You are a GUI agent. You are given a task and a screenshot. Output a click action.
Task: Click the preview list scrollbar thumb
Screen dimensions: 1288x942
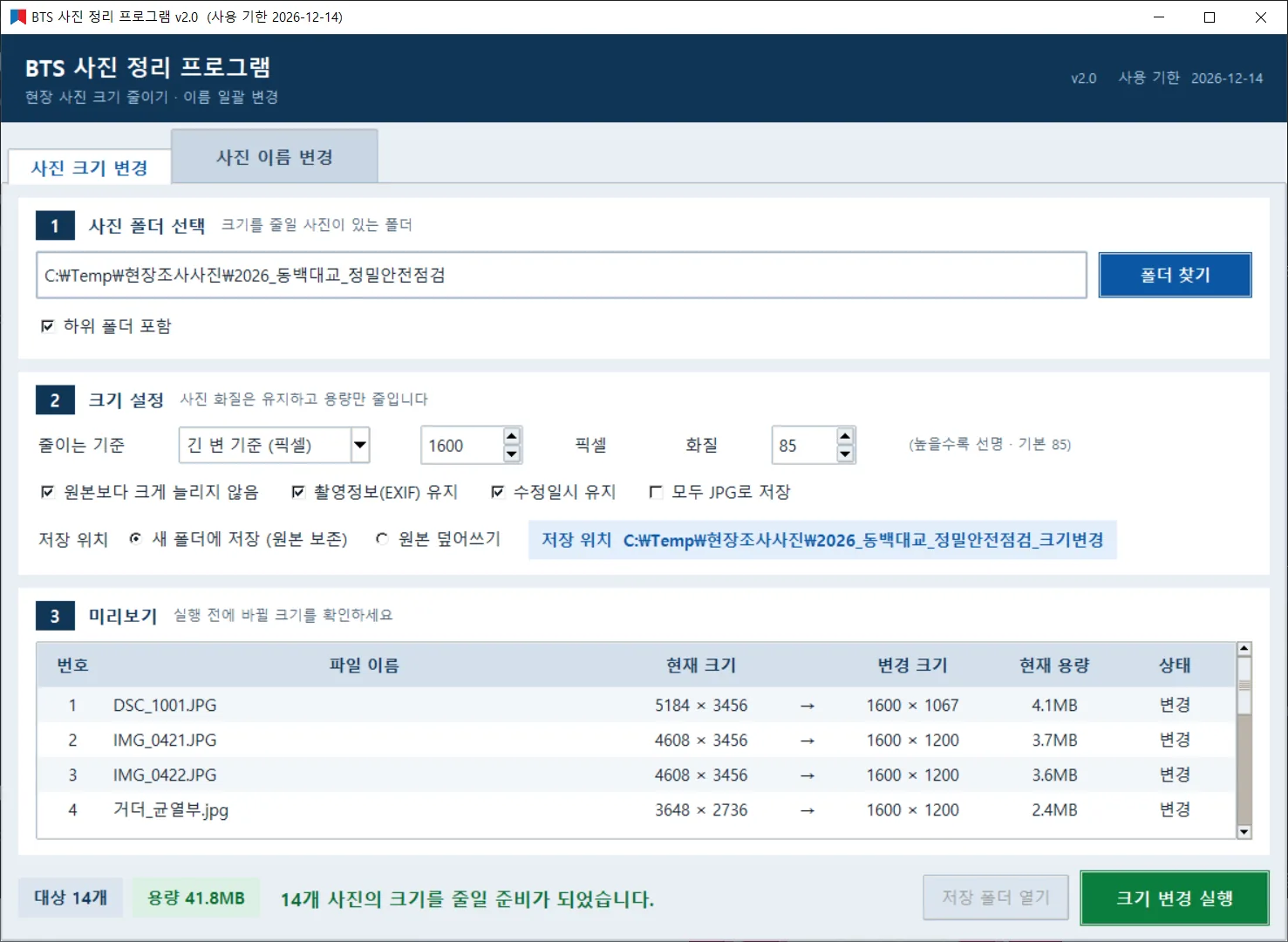click(x=1244, y=686)
